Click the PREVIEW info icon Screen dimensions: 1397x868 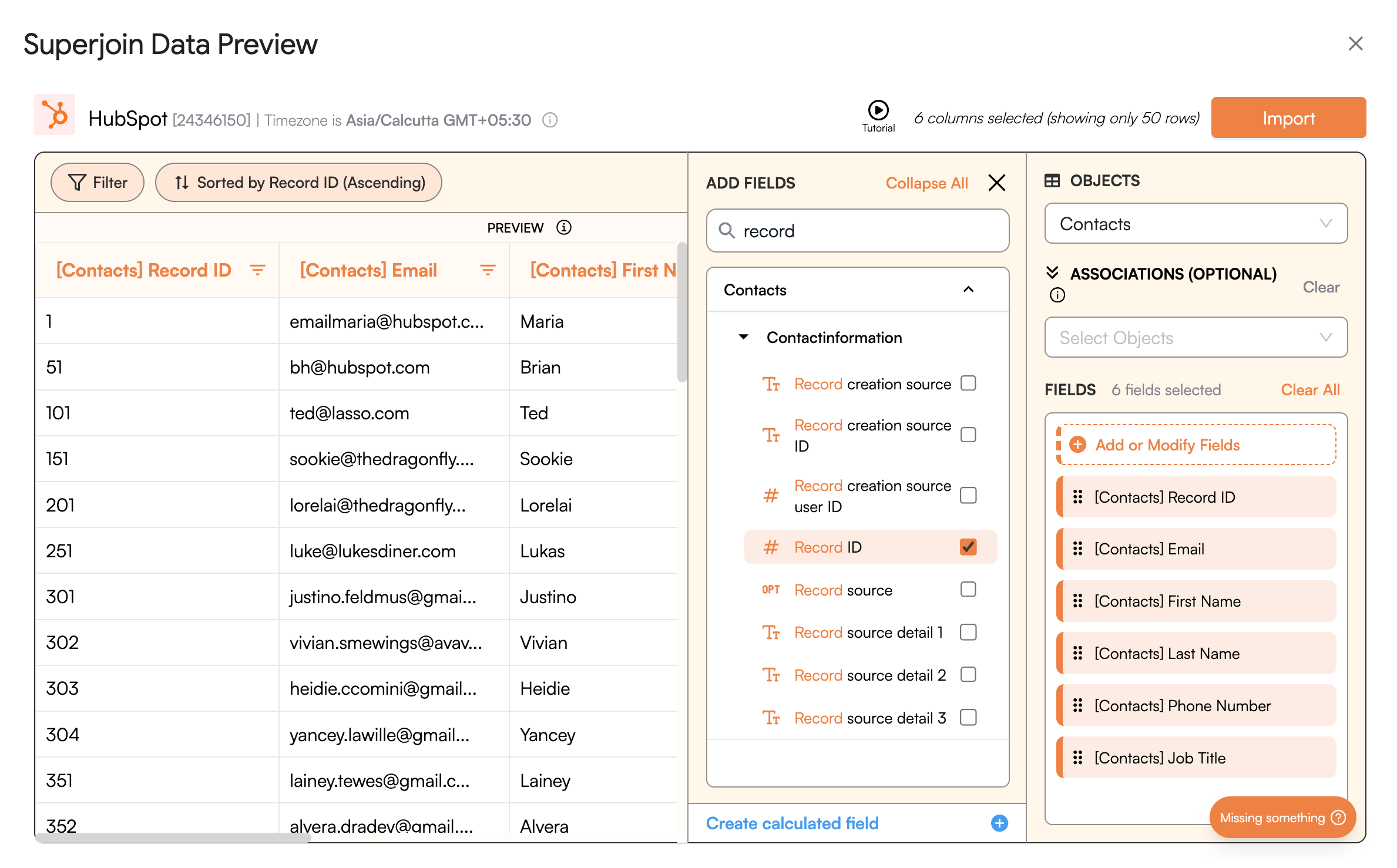tap(563, 227)
